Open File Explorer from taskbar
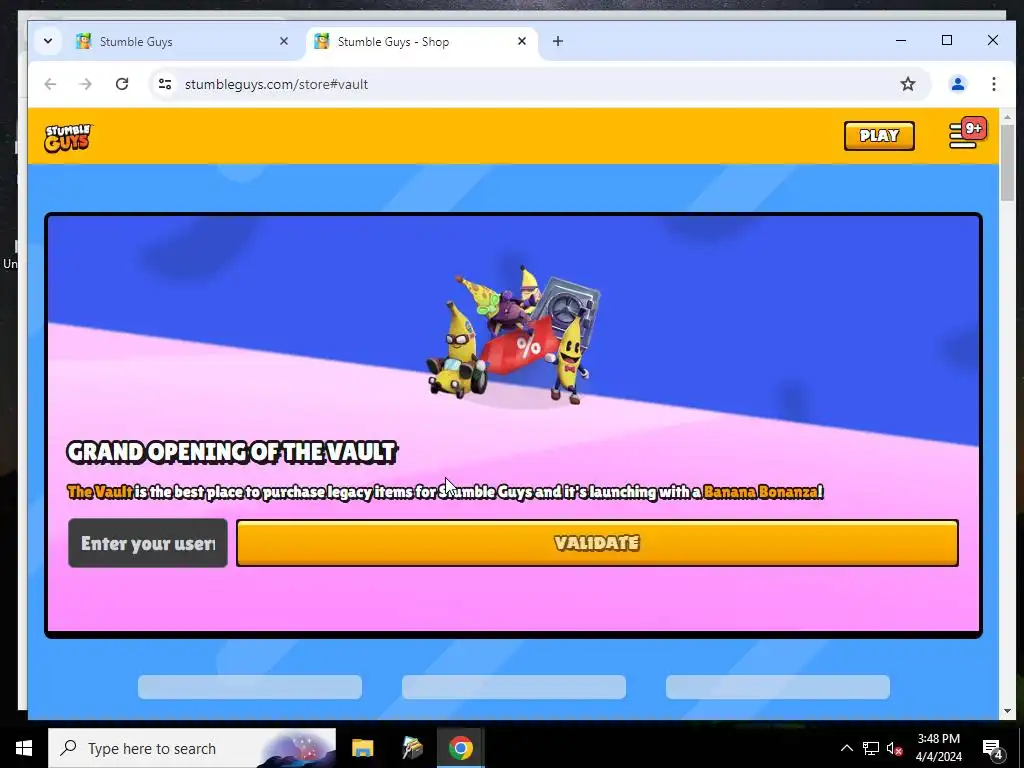Screen dimensions: 1024x768 pyautogui.click(x=362, y=748)
